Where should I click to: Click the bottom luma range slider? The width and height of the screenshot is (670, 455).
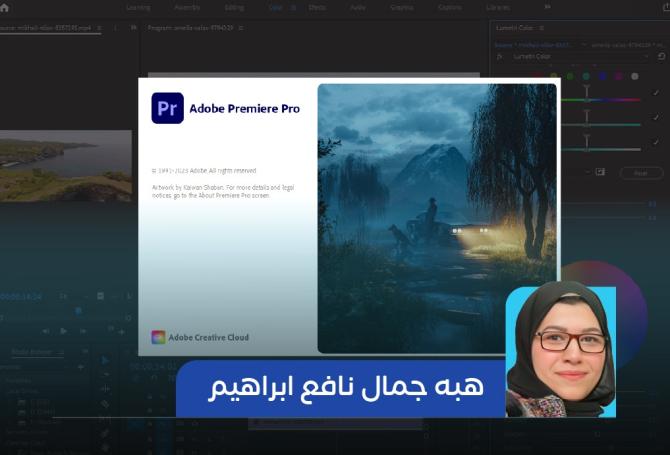pos(601,149)
